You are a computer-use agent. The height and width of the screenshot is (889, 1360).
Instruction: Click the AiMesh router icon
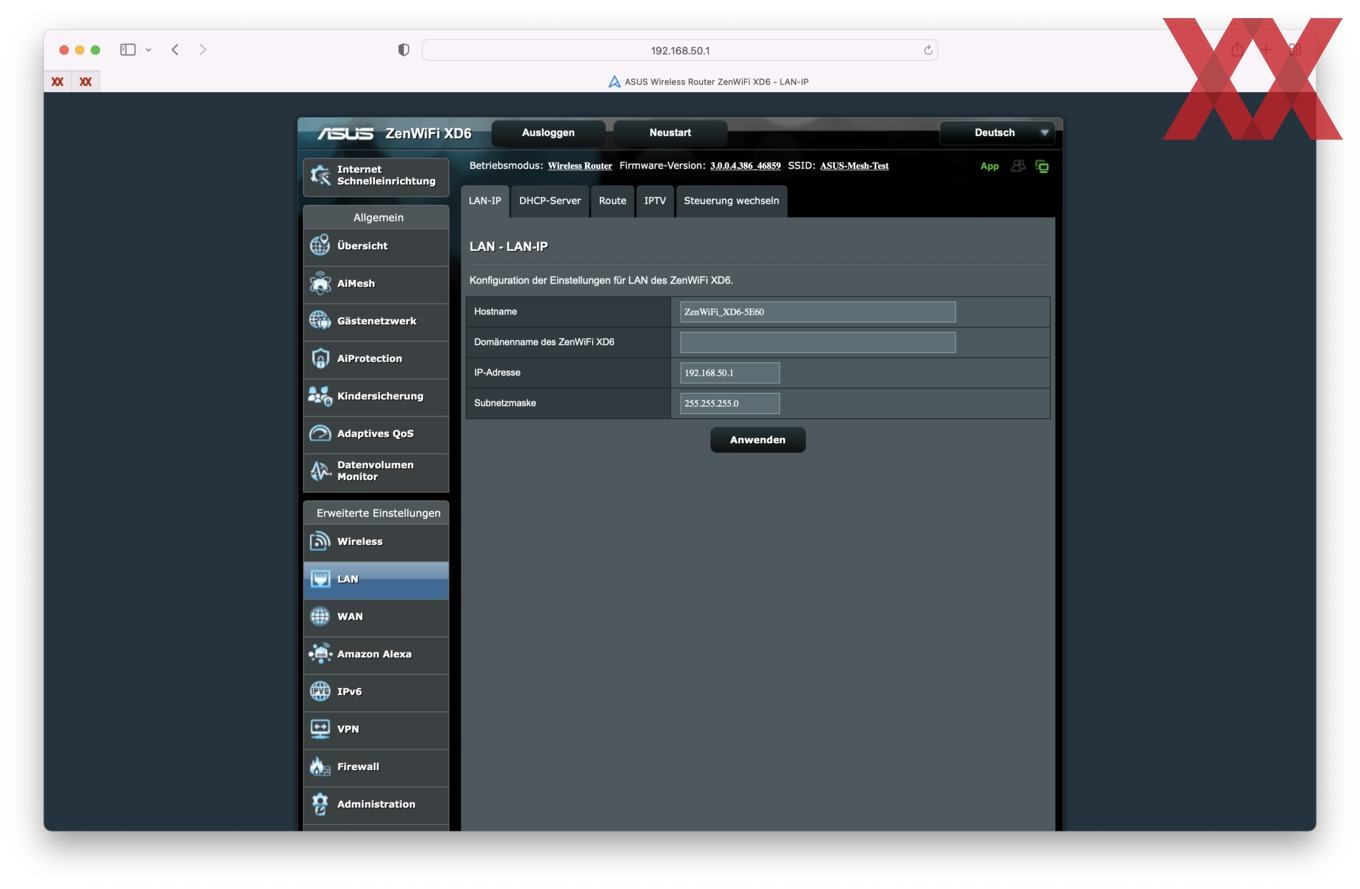point(320,283)
